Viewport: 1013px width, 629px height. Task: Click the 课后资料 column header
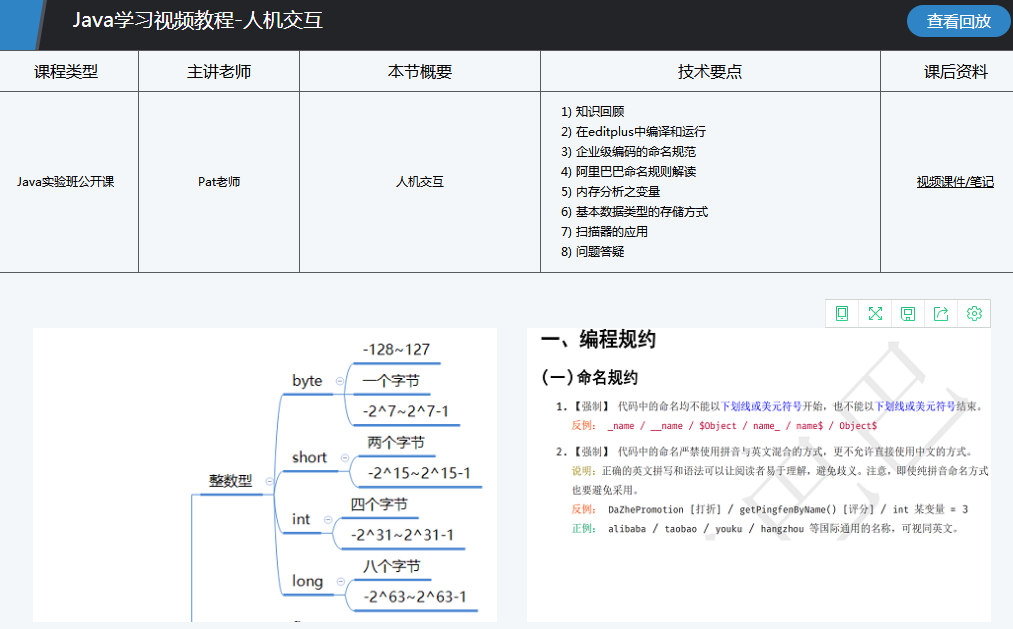coord(955,72)
